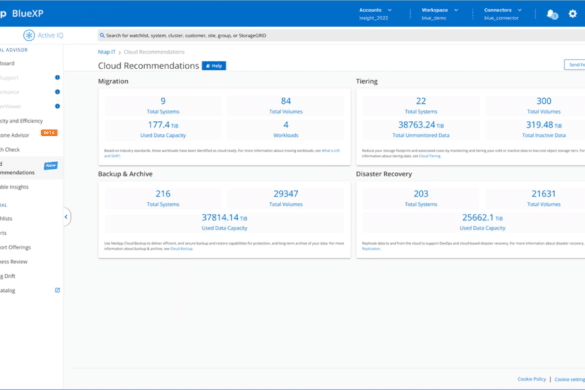Open Health Check in the sidebar
This screenshot has width=585, height=390.
[x=10, y=150]
